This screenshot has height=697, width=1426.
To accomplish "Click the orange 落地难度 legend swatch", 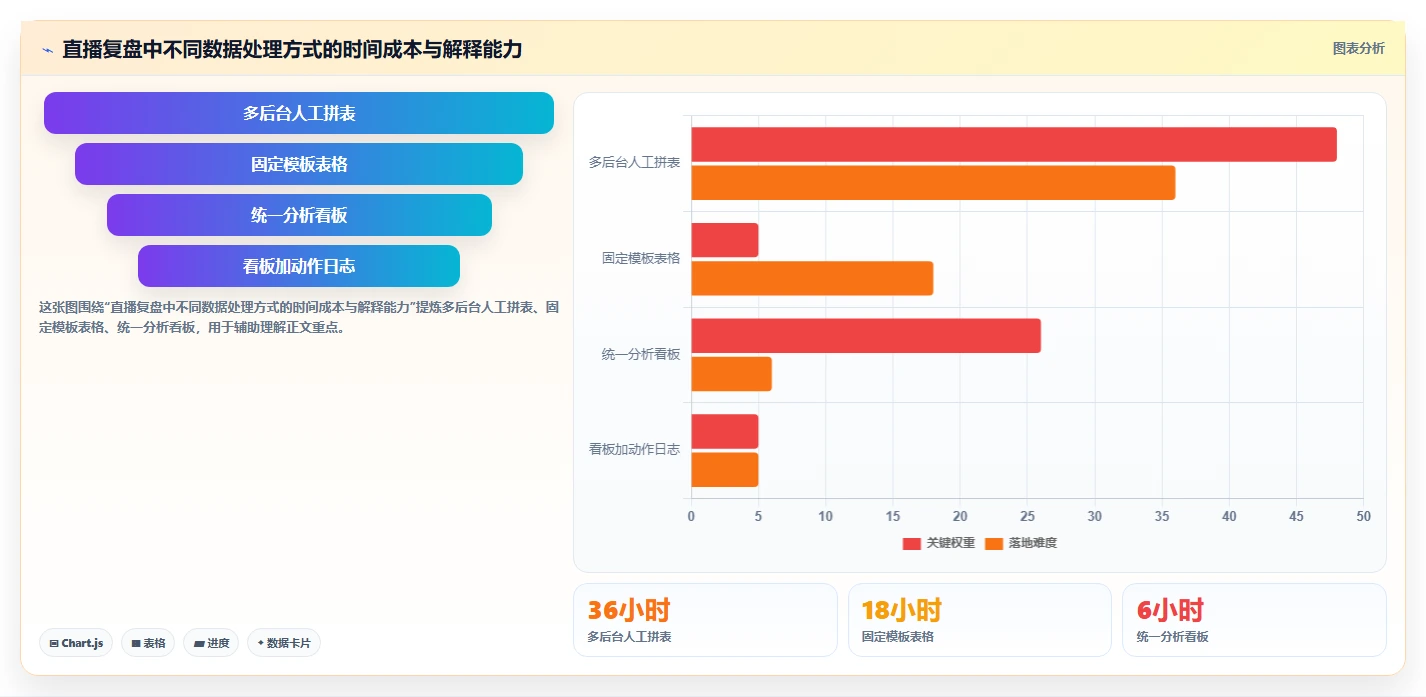I will [x=994, y=544].
